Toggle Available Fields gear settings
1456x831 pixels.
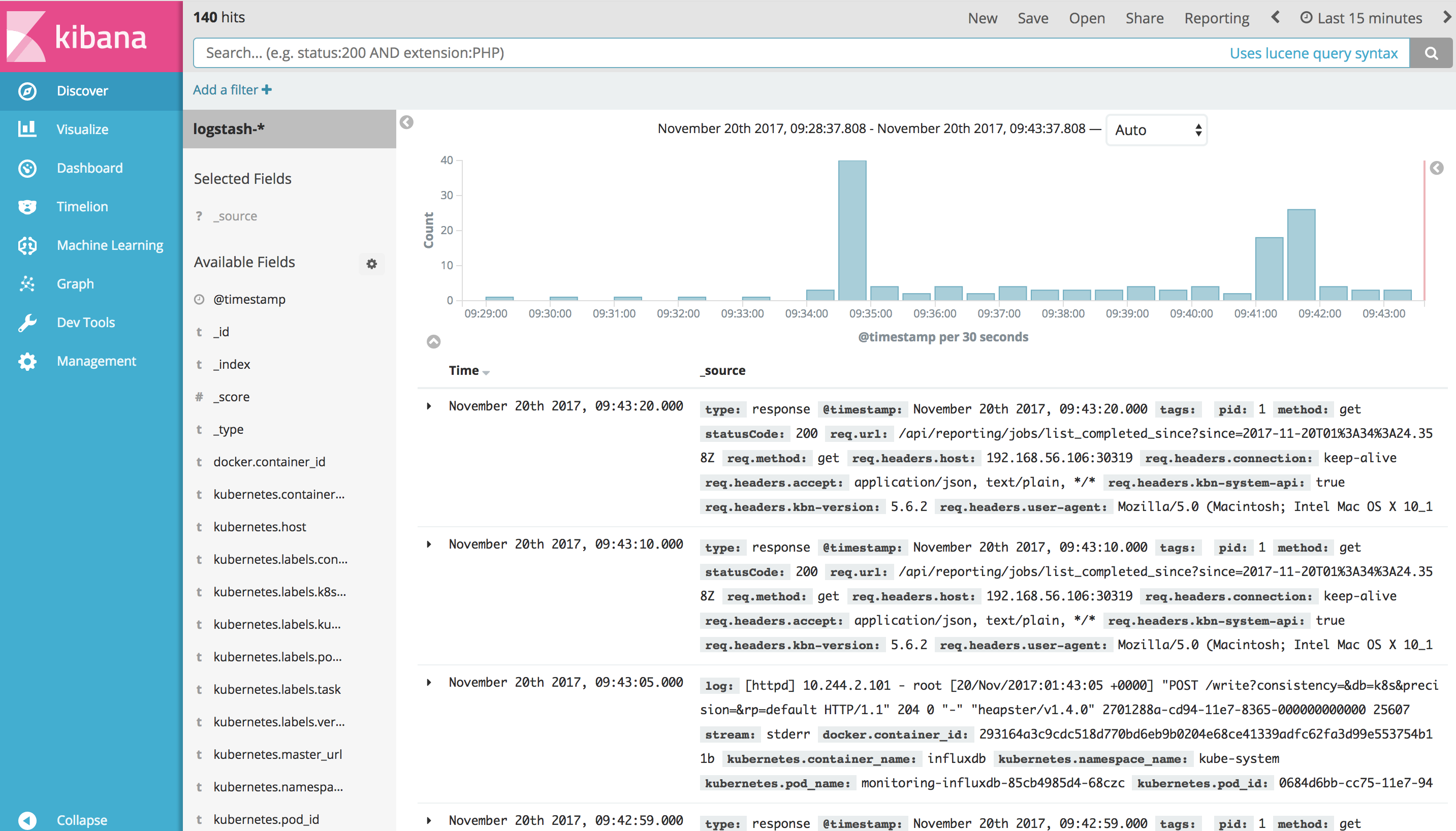pos(370,263)
